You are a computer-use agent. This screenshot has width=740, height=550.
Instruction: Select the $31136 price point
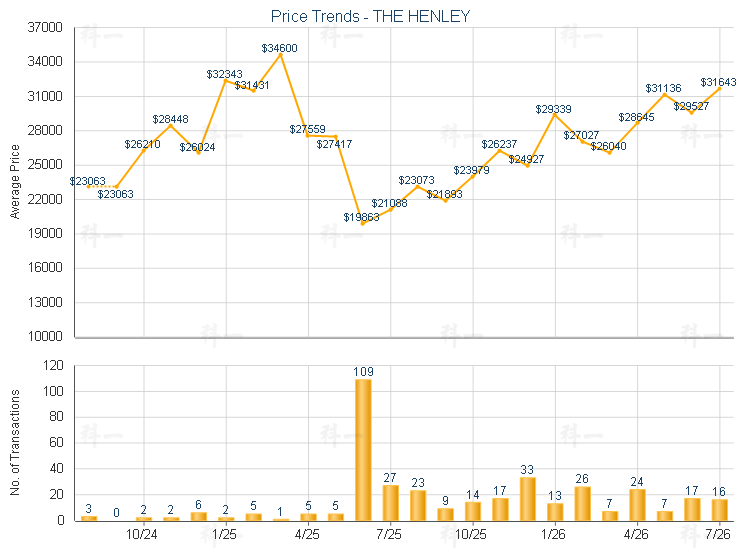(665, 94)
